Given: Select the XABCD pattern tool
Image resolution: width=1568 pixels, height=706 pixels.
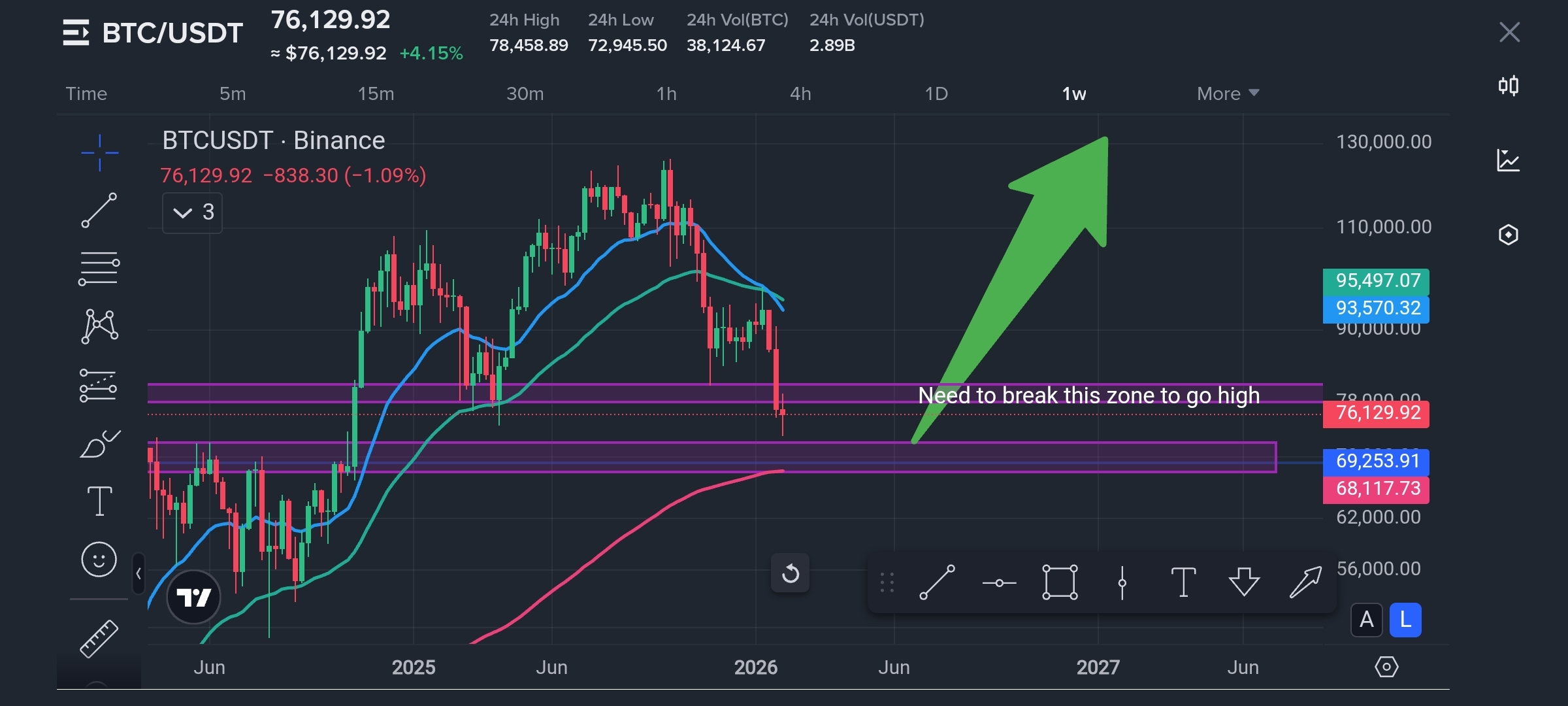Looking at the screenshot, I should click(x=99, y=326).
